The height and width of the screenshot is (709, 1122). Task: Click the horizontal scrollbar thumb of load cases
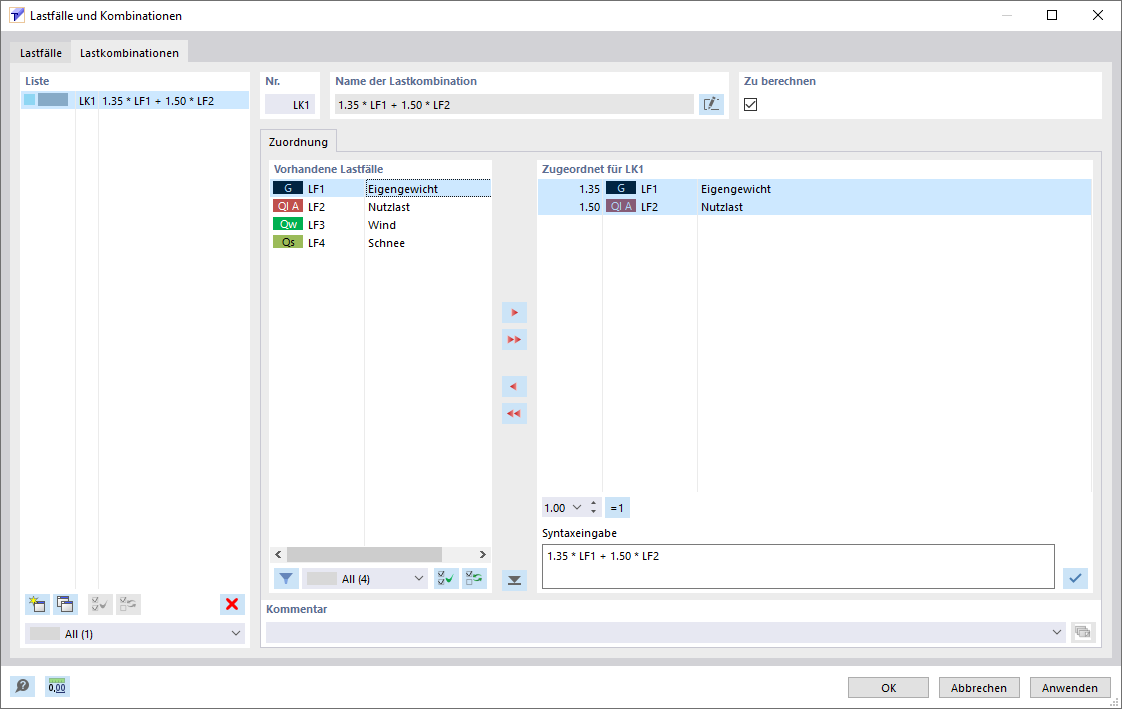pos(364,554)
